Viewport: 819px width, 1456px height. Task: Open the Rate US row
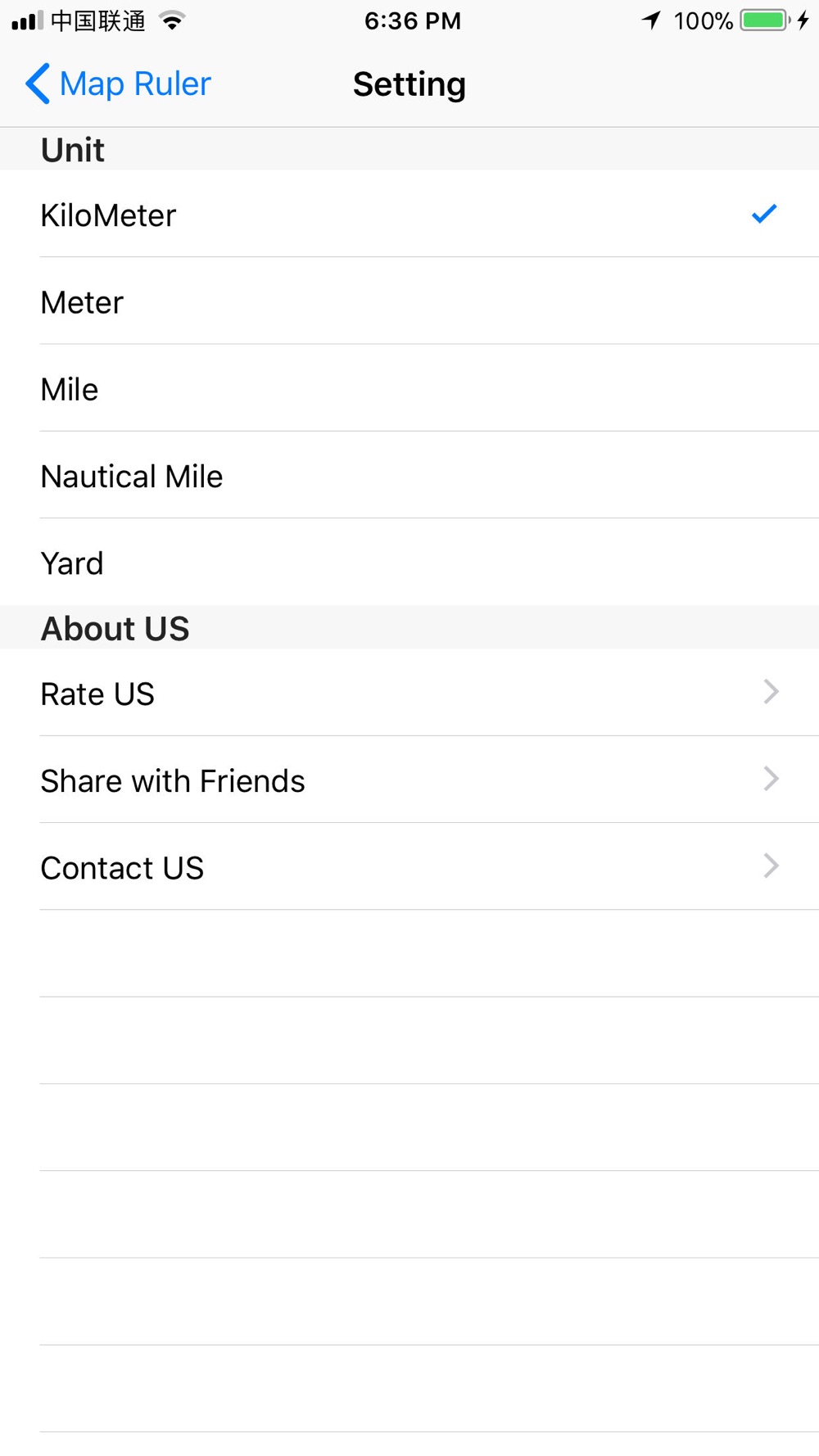[x=409, y=693]
